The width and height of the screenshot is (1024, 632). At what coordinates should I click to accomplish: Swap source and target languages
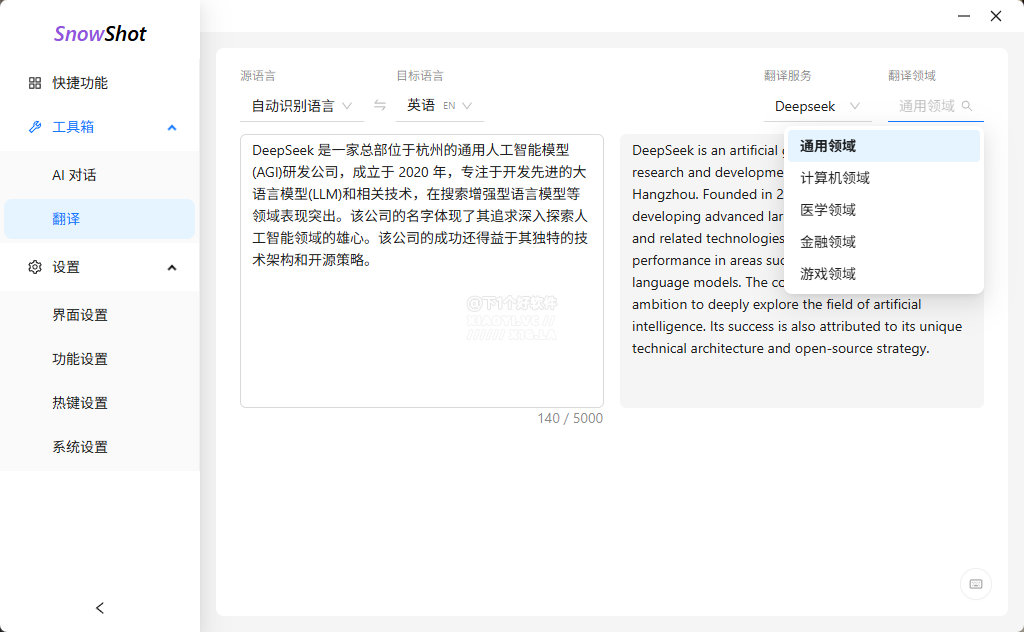[x=379, y=105]
